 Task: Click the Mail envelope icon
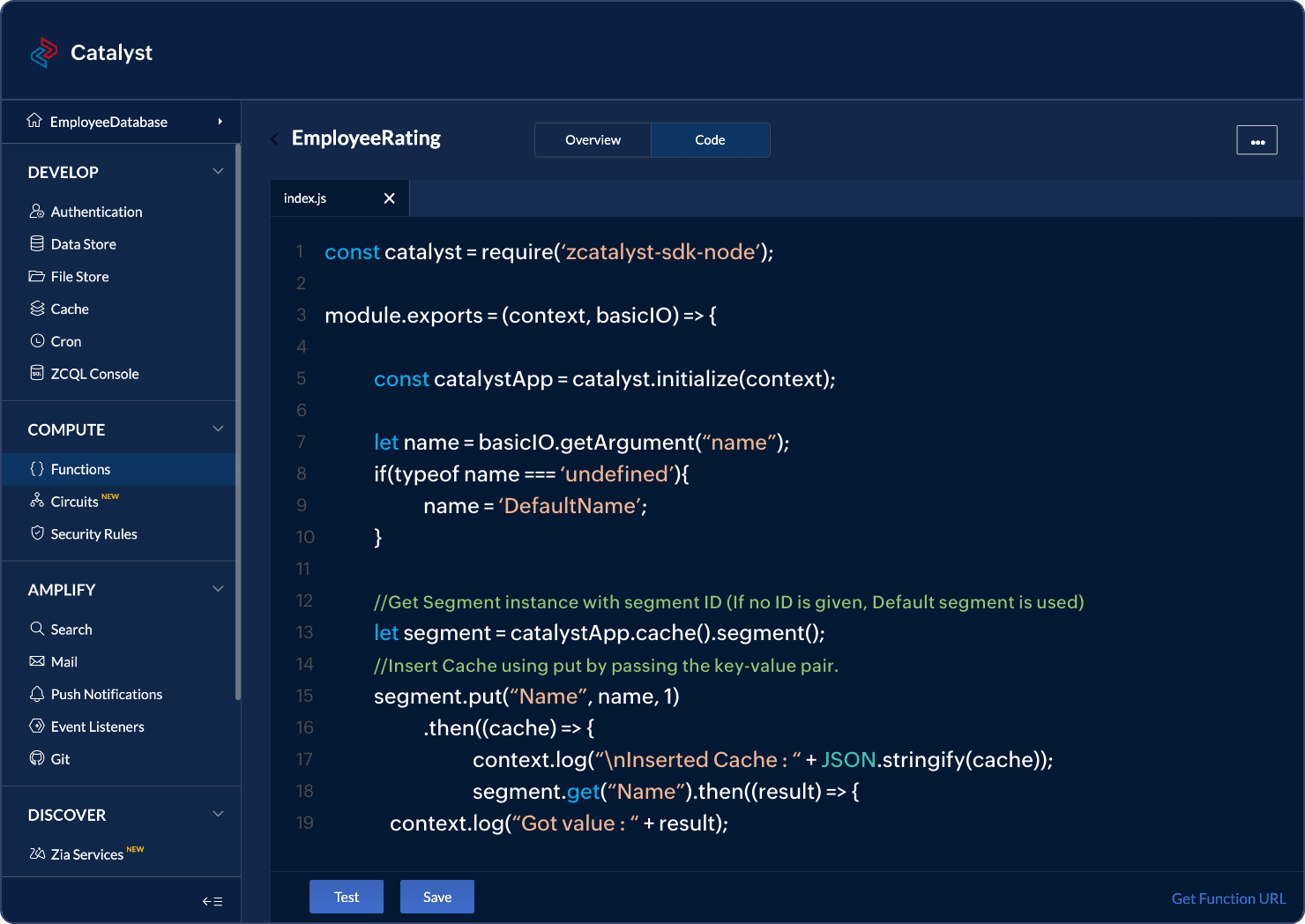pos(37,661)
